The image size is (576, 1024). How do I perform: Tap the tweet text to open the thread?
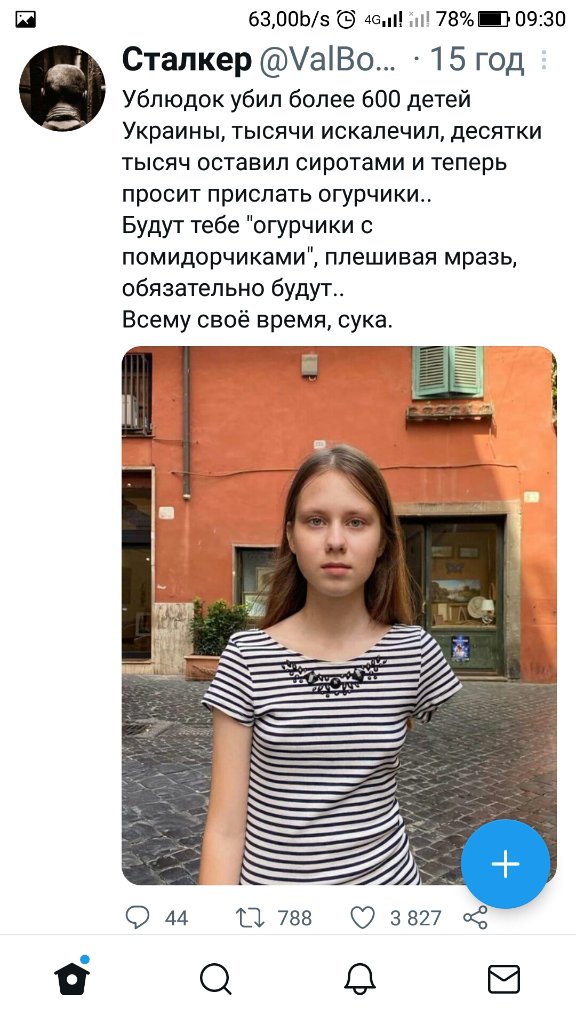tap(332, 210)
